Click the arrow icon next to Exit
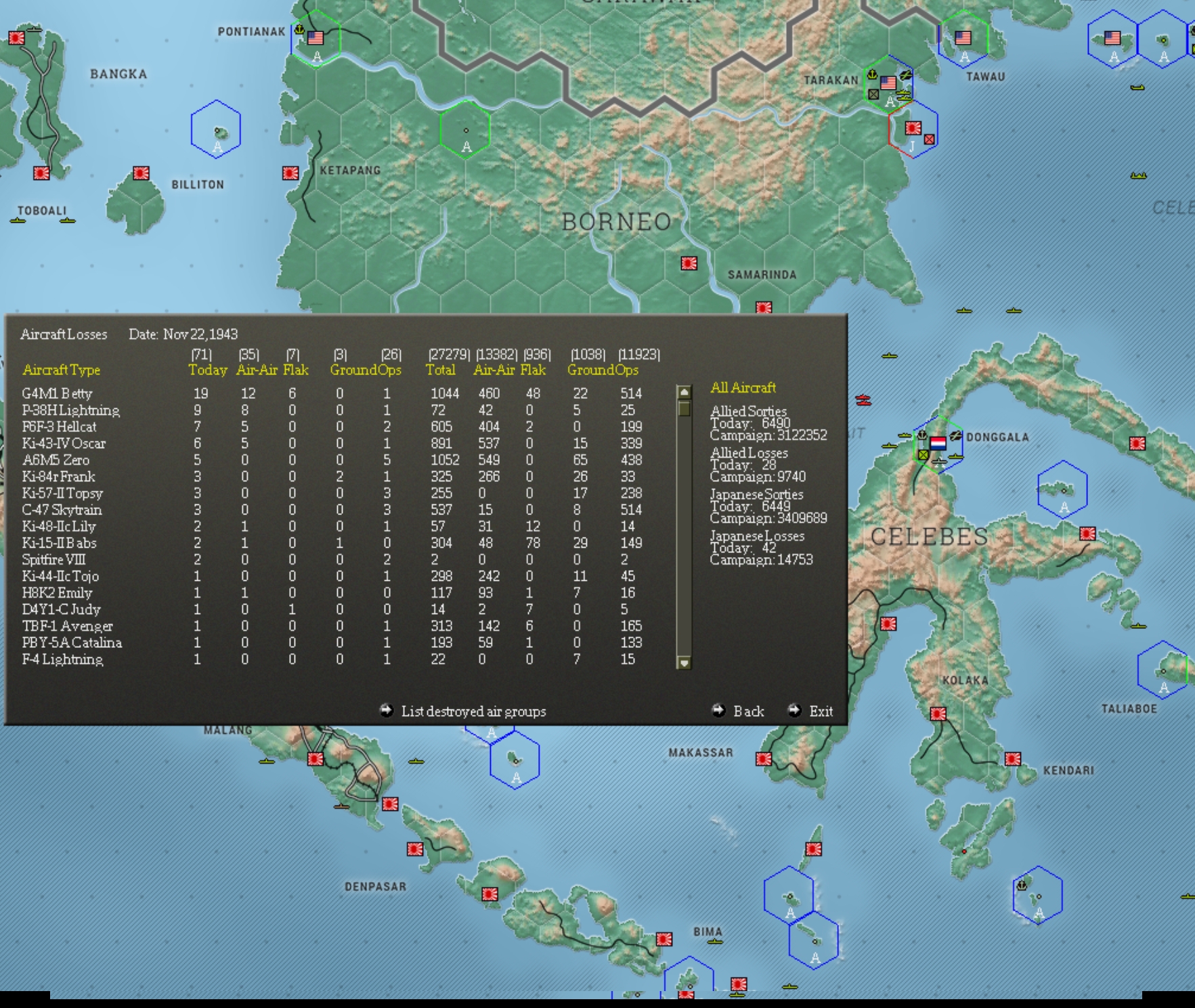Viewport: 1195px width, 1008px height. pos(794,710)
